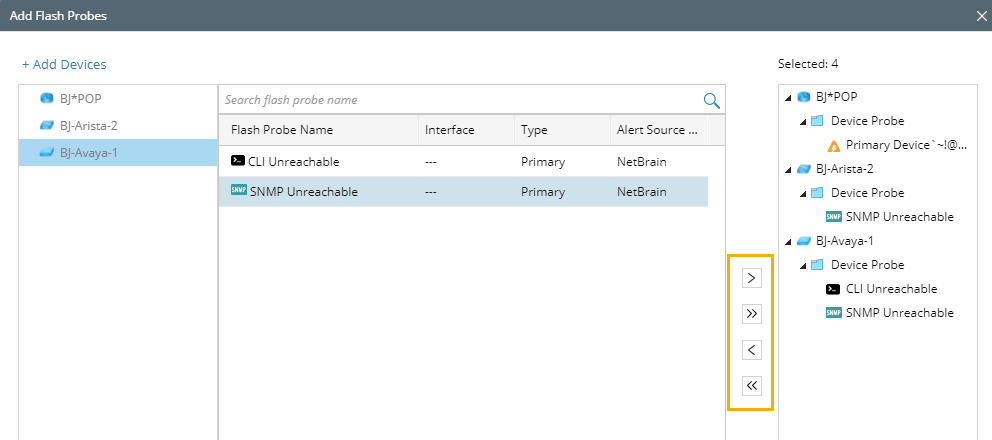Image resolution: width=992 pixels, height=440 pixels.
Task: Collapse the BJ-Arista-2 node in selected tree
Action: point(788,169)
